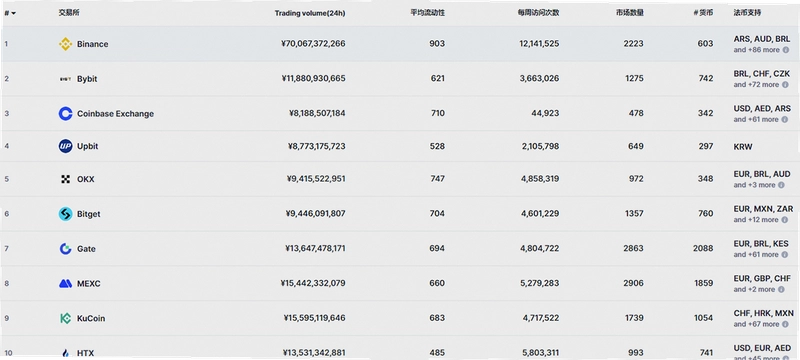Open the Coinbase Exchange name link
800x360 pixels.
115,114
